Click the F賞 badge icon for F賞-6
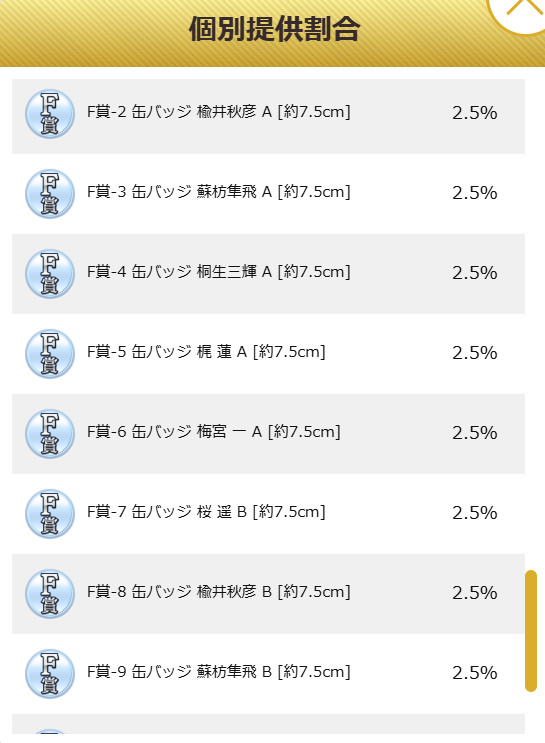 pos(50,434)
